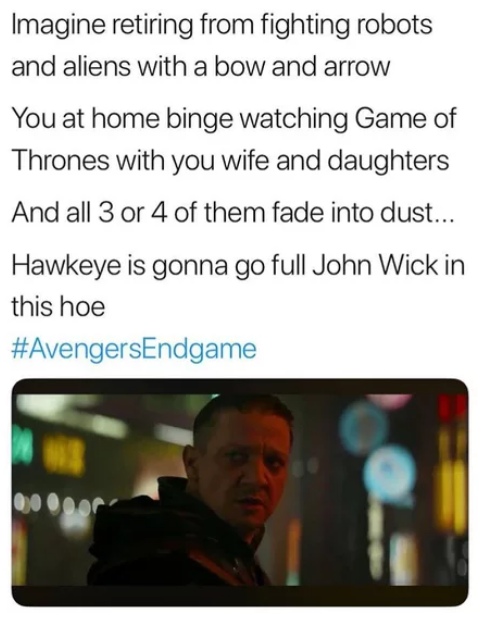This screenshot has height=617, width=481.
Task: Click the final line 'this hoe'
Action: click(x=58, y=307)
